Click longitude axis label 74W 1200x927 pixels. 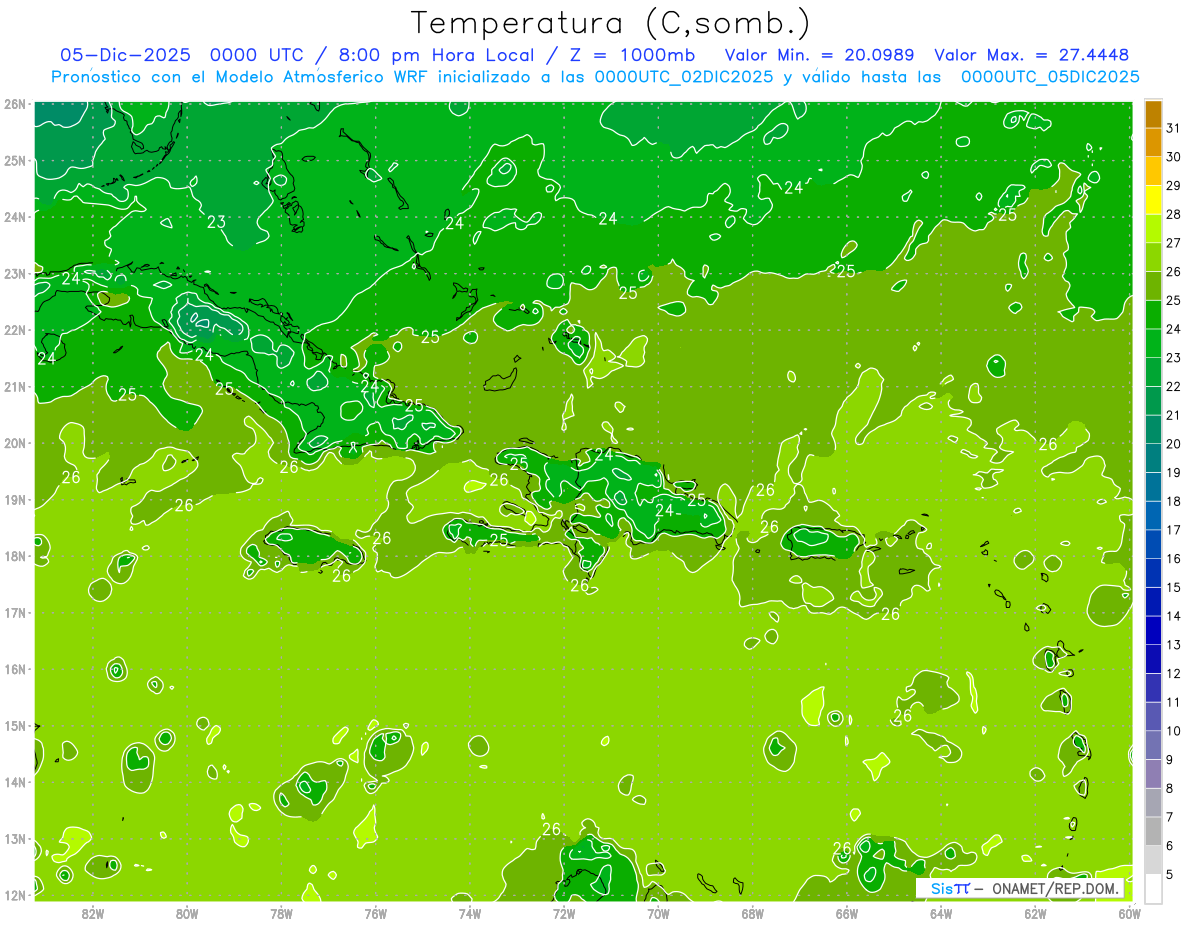[470, 913]
